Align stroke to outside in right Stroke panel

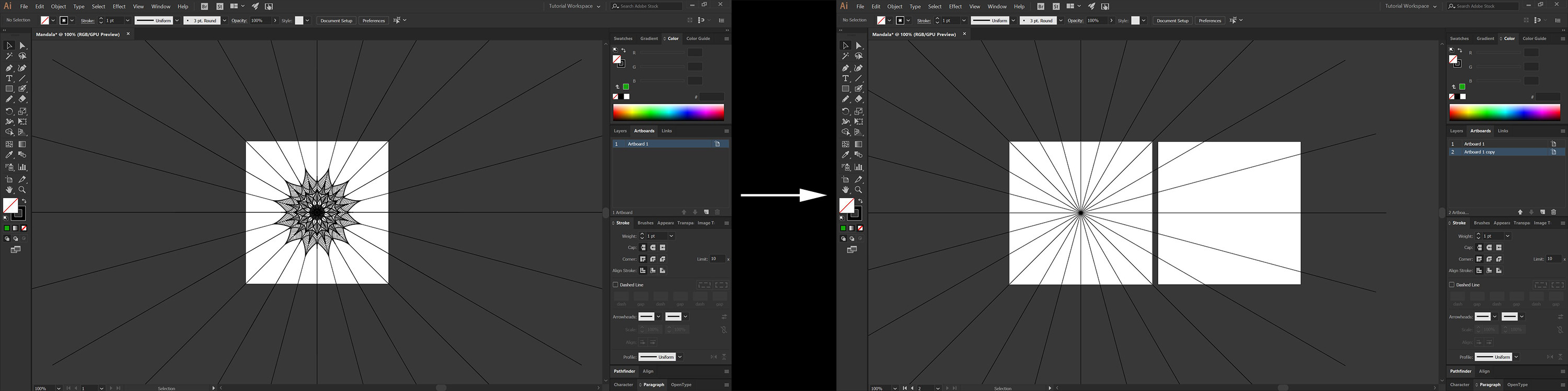coord(1498,270)
